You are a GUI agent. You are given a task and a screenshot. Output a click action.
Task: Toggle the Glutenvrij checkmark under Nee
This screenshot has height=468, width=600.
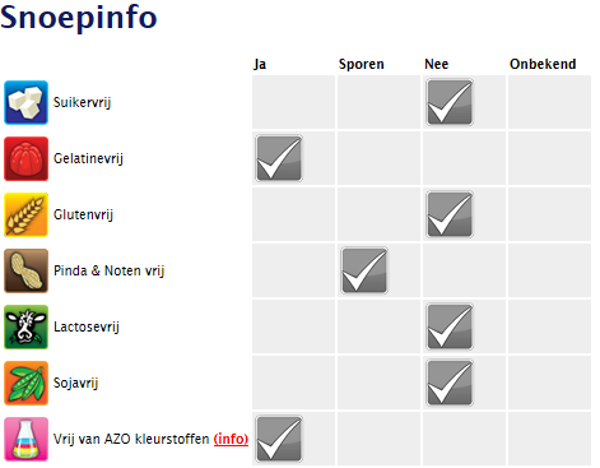(x=450, y=214)
